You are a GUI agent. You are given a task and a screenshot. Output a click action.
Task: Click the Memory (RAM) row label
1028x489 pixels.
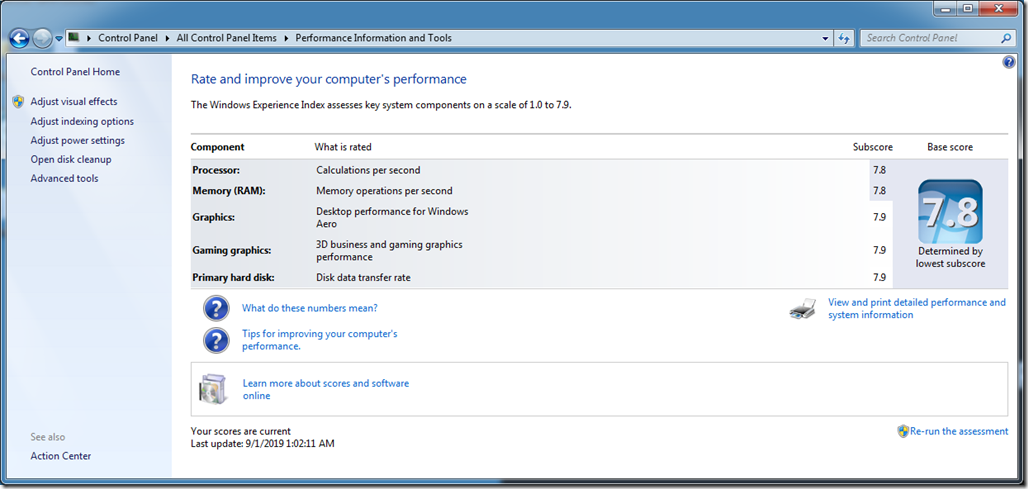(231, 191)
